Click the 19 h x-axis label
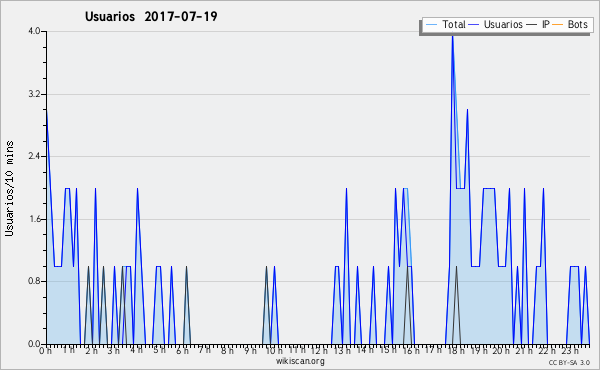This screenshot has width=600, height=370. [479, 351]
